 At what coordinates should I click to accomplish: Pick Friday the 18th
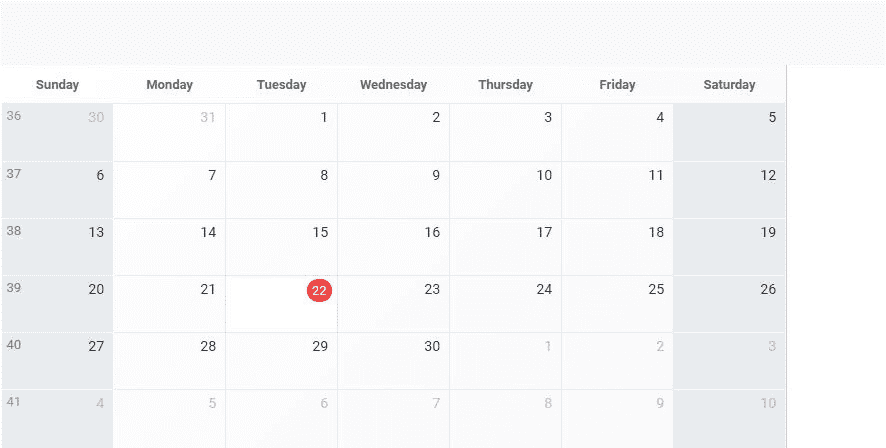click(x=656, y=233)
